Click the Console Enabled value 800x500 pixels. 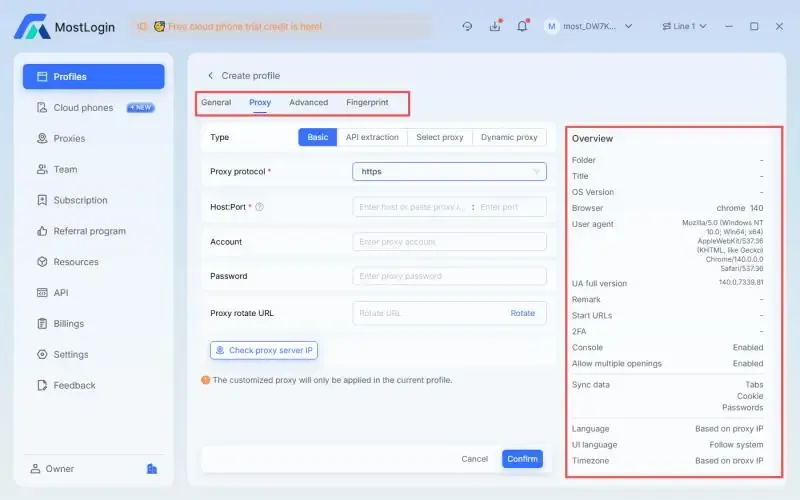point(748,347)
